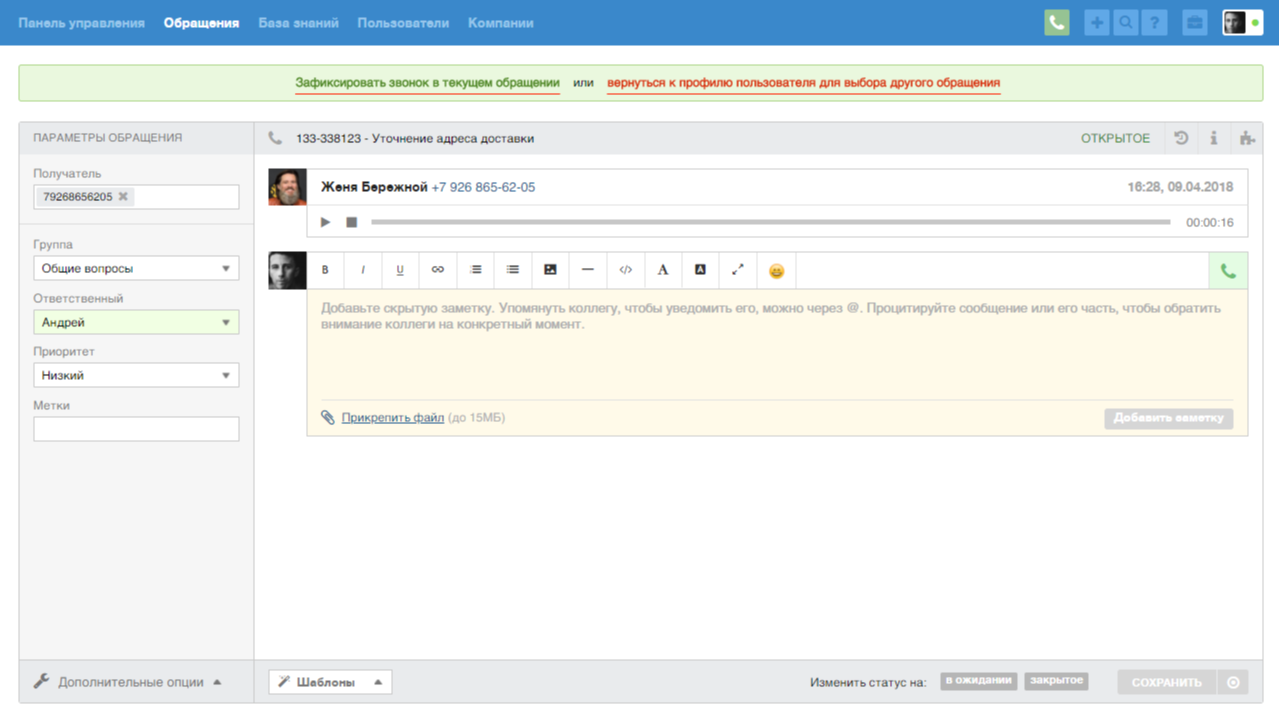This screenshot has height=720, width=1279.
Task: Set ticket status to закрытое
Action: 1055,680
